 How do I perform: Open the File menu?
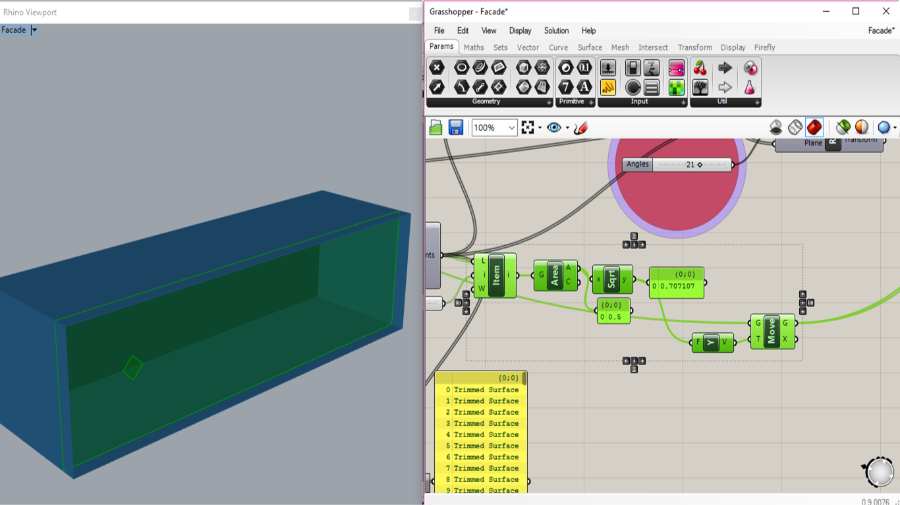coord(439,30)
